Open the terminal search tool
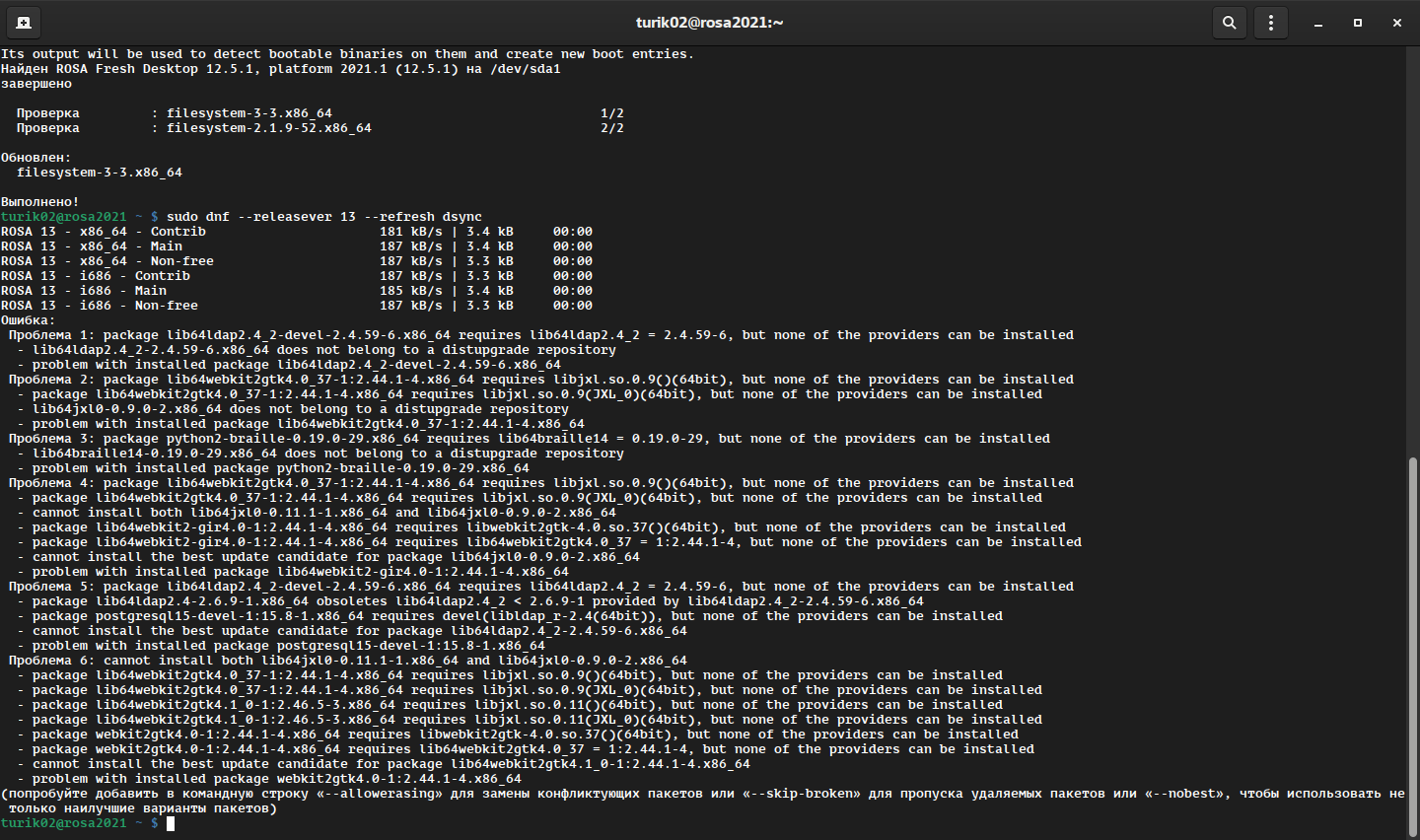Viewport: 1420px width, 840px height. click(x=1230, y=23)
